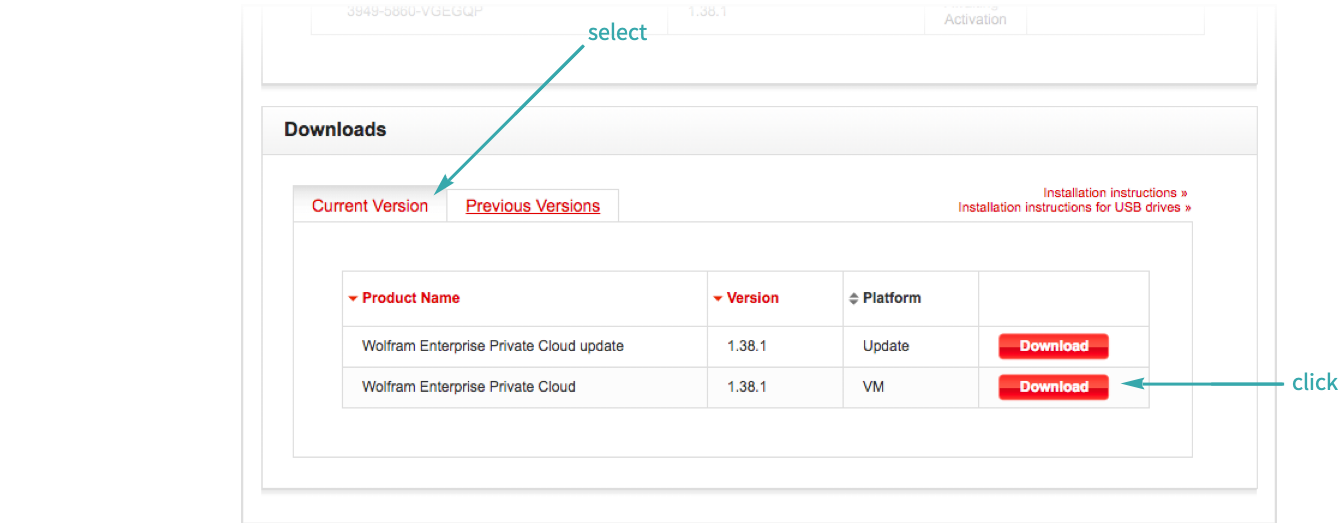Image resolution: width=1340 pixels, height=524 pixels.
Task: Click version 1.38.1 in the VM row
Action: pos(746,387)
